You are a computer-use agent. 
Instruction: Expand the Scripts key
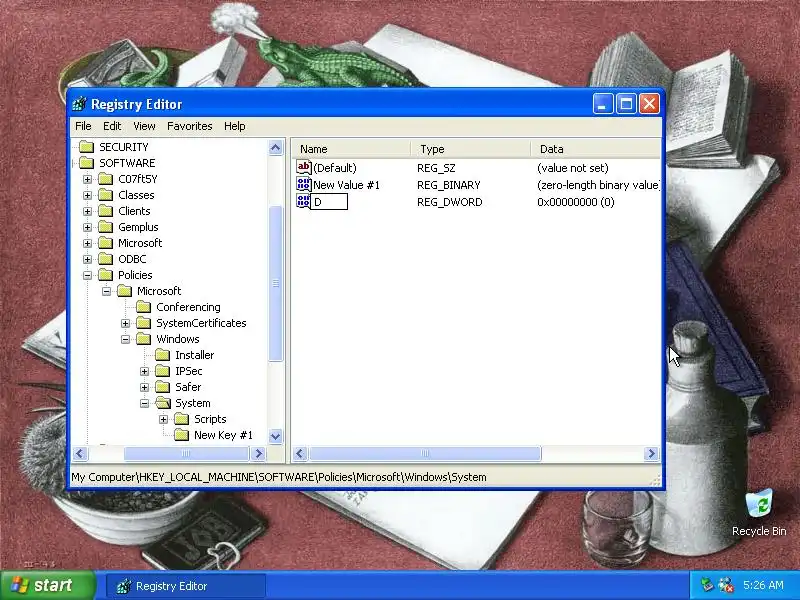pyautogui.click(x=163, y=419)
